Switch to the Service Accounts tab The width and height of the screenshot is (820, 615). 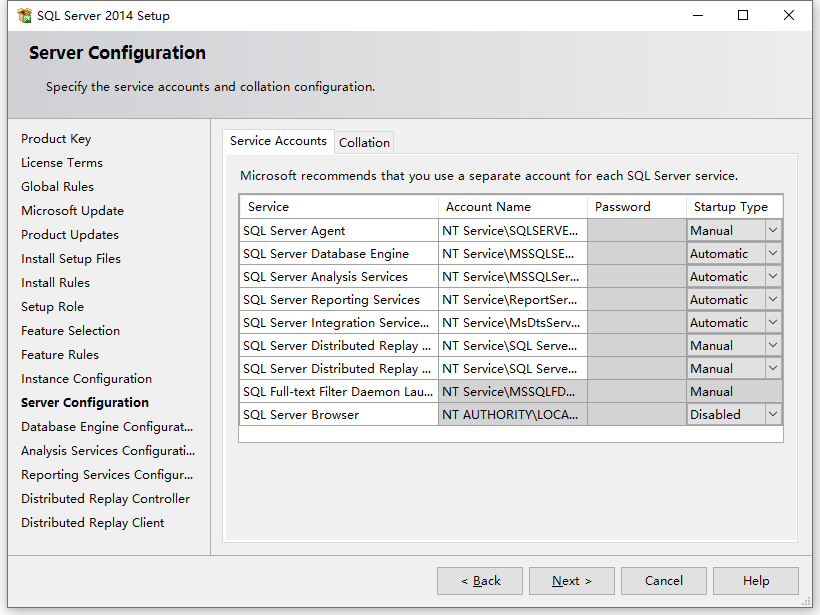coord(278,141)
